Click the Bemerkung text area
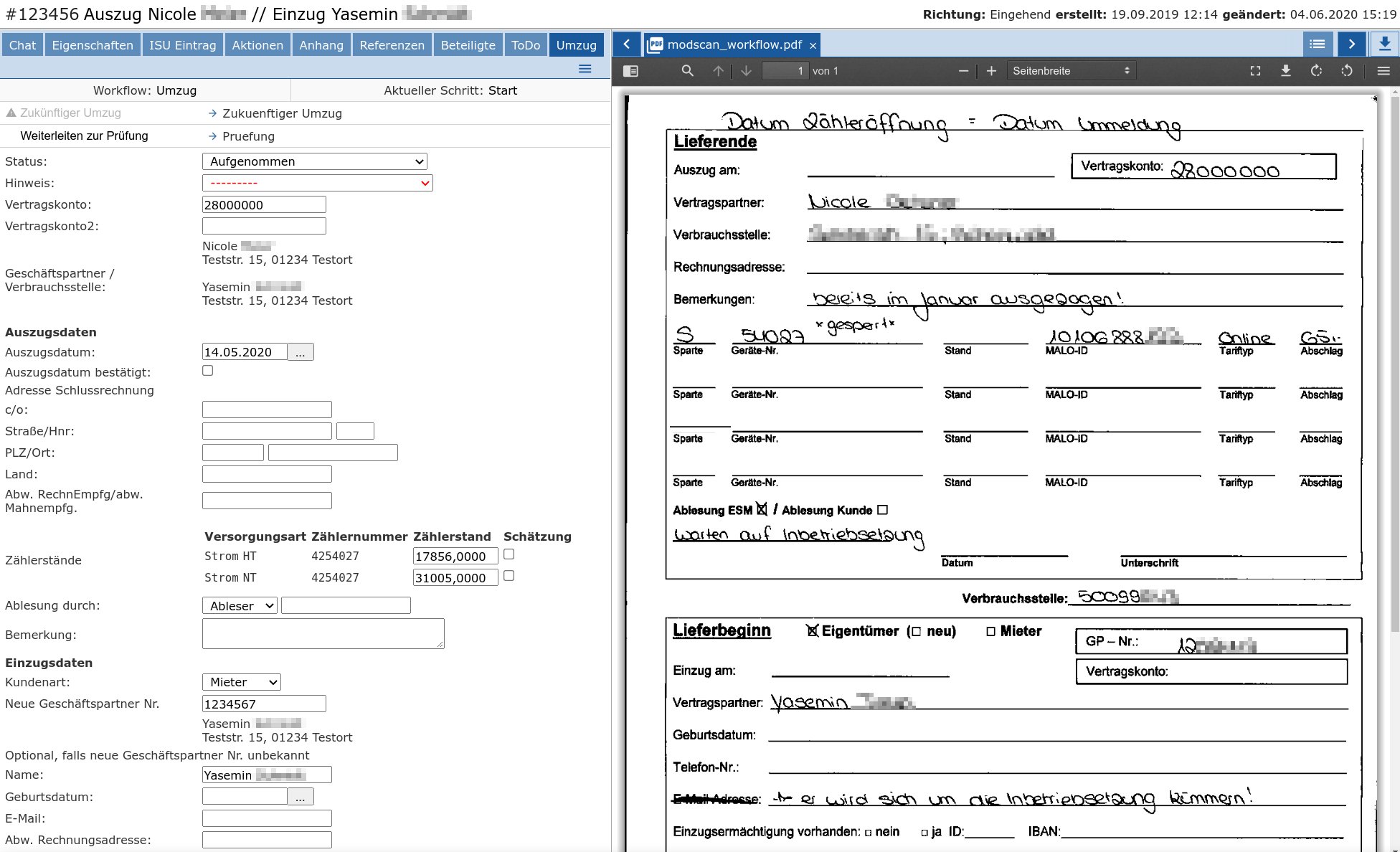 323,633
